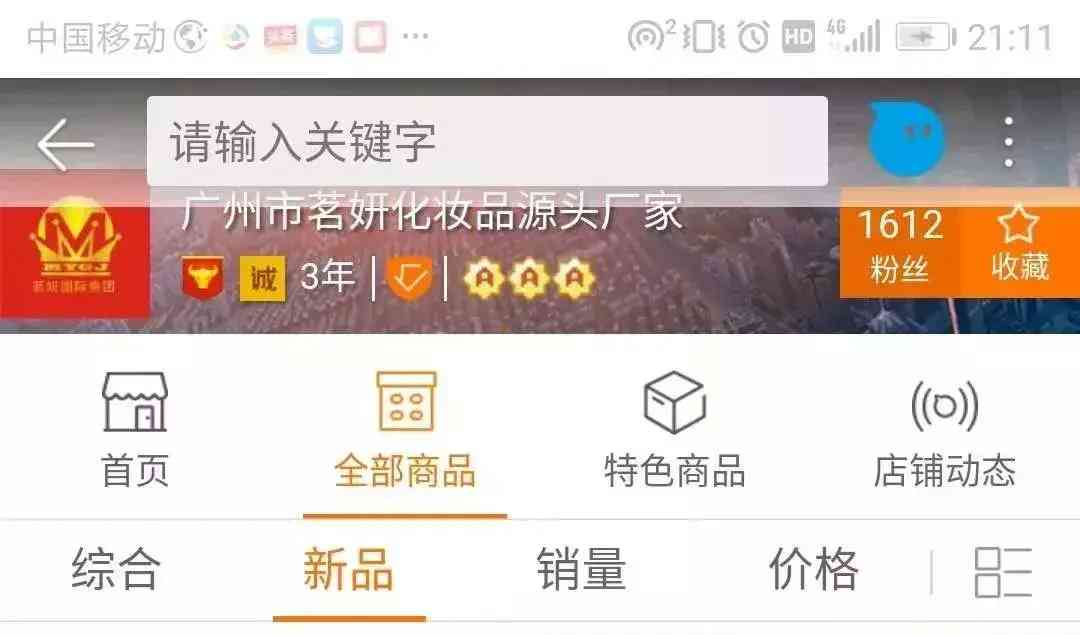The height and width of the screenshot is (635, 1080).
Task: Tap the AAA rating medals
Action: click(x=529, y=278)
